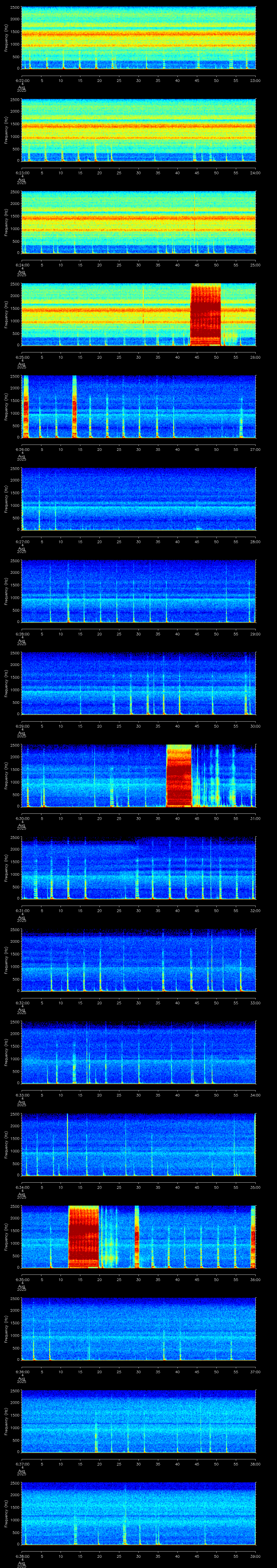277x1568 pixels.
Task: Click the "36:00" end time label
Action: (x=255, y=1279)
